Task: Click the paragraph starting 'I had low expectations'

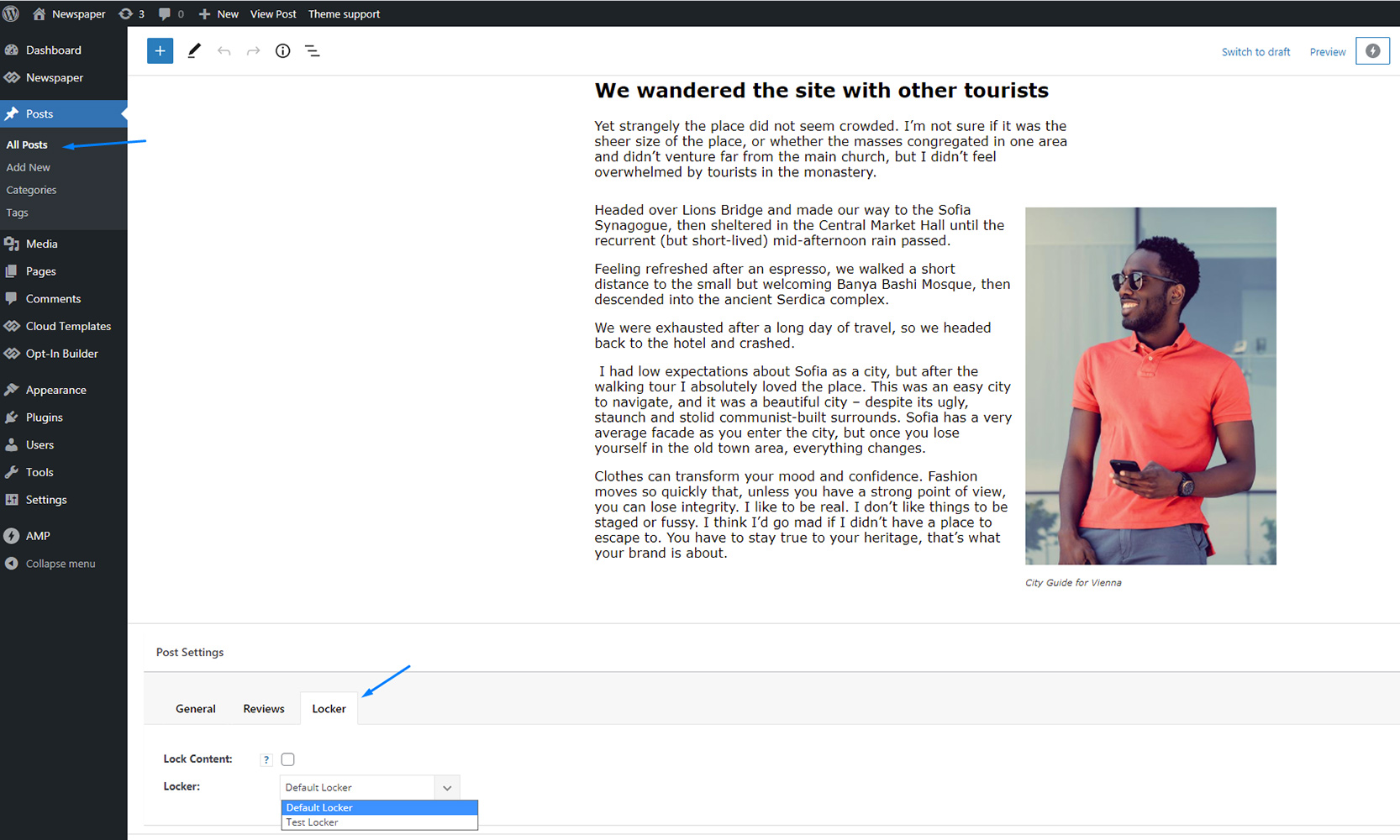Action: (x=803, y=409)
